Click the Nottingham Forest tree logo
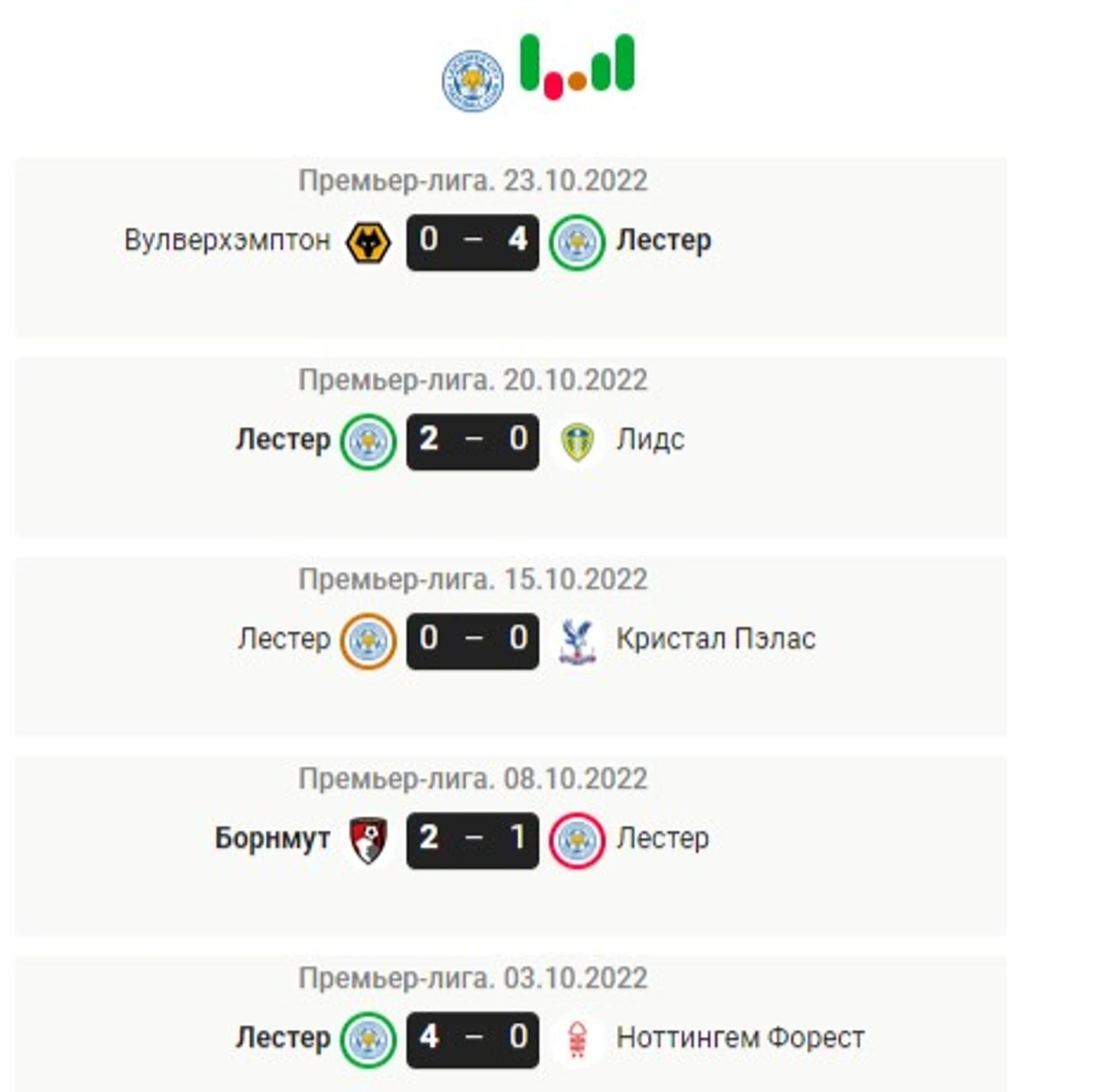 [x=577, y=1039]
